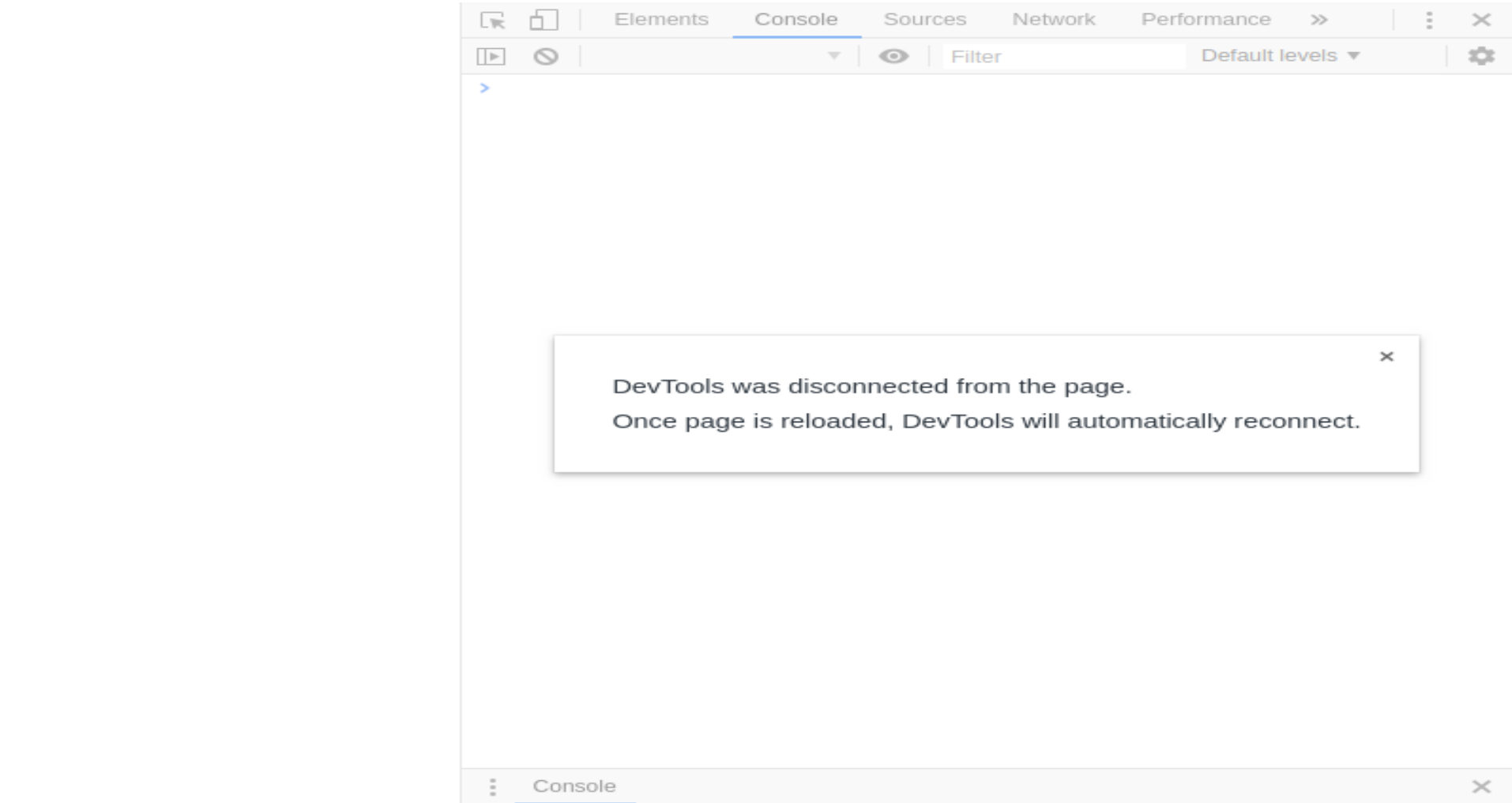The width and height of the screenshot is (1512, 803).
Task: Open the Elements tab
Action: point(661,19)
